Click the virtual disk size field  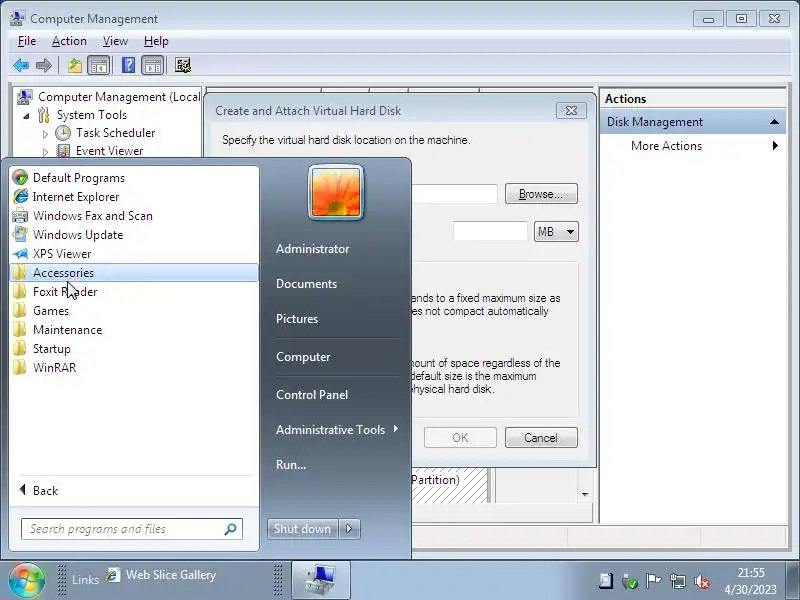490,232
